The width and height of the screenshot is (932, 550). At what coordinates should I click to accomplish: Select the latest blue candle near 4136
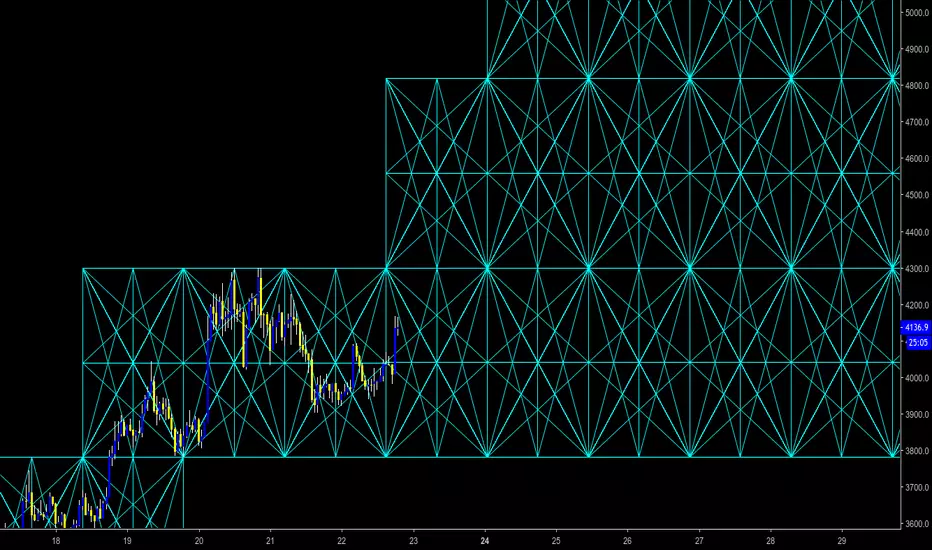tap(396, 349)
